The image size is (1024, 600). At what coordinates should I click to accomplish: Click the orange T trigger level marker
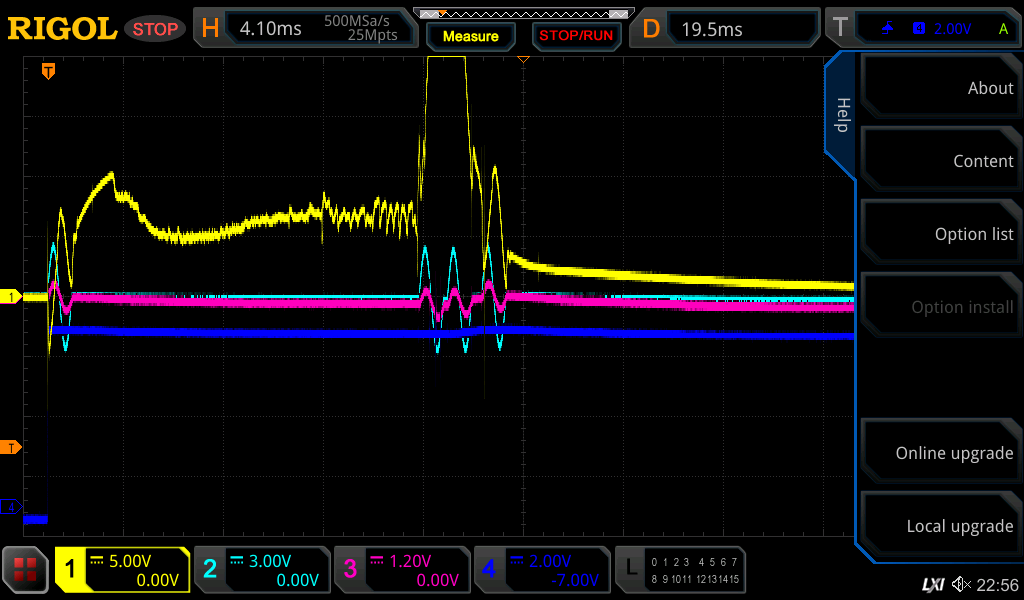[x=11, y=446]
